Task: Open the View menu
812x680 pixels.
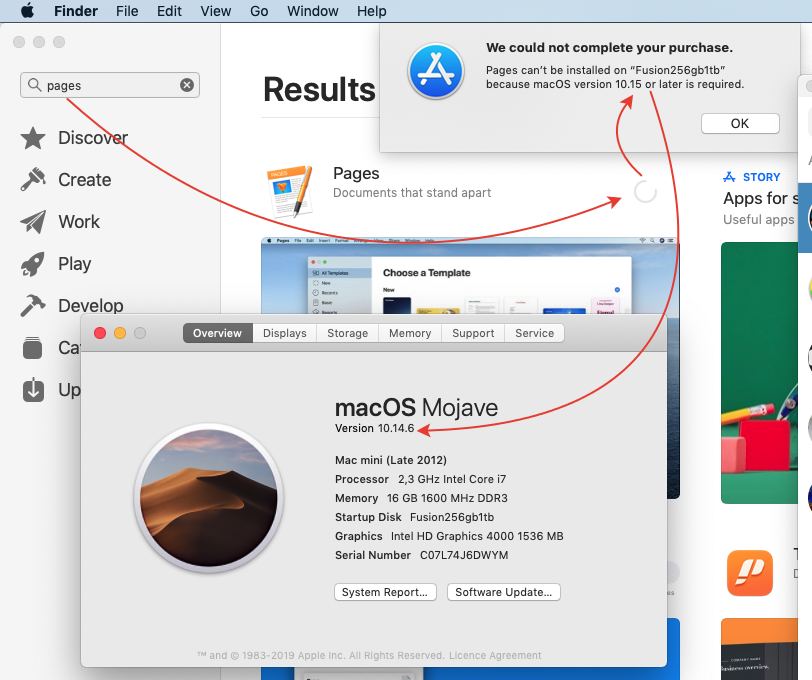Action: click(x=215, y=11)
